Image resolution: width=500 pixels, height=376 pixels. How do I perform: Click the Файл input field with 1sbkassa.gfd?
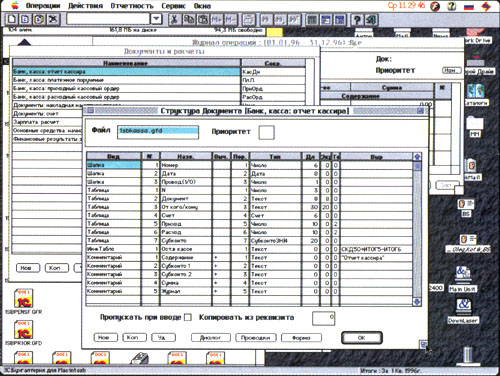pyautogui.click(x=158, y=132)
